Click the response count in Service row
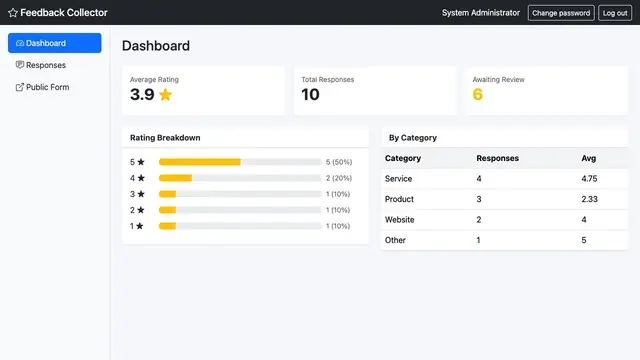 (479, 179)
